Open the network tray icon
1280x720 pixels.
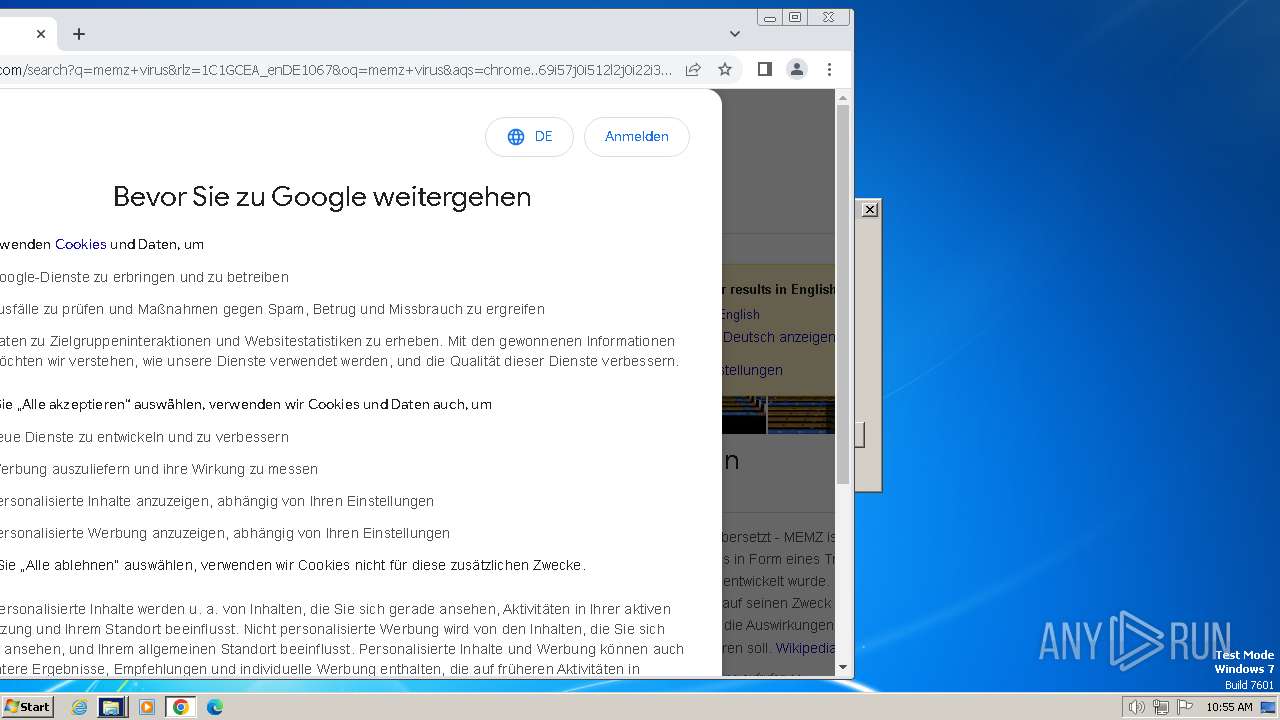tap(1161, 707)
